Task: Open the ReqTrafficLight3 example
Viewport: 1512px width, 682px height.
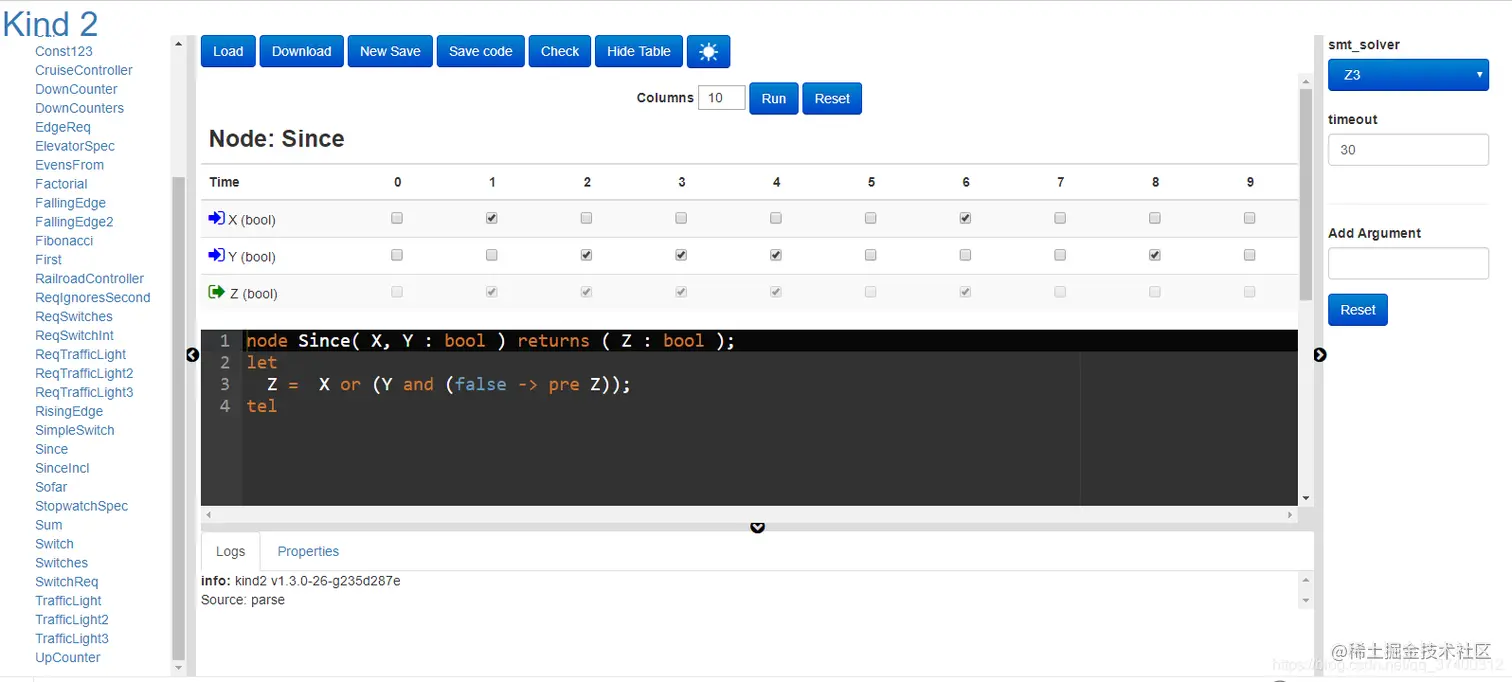Action: pyautogui.click(x=84, y=392)
